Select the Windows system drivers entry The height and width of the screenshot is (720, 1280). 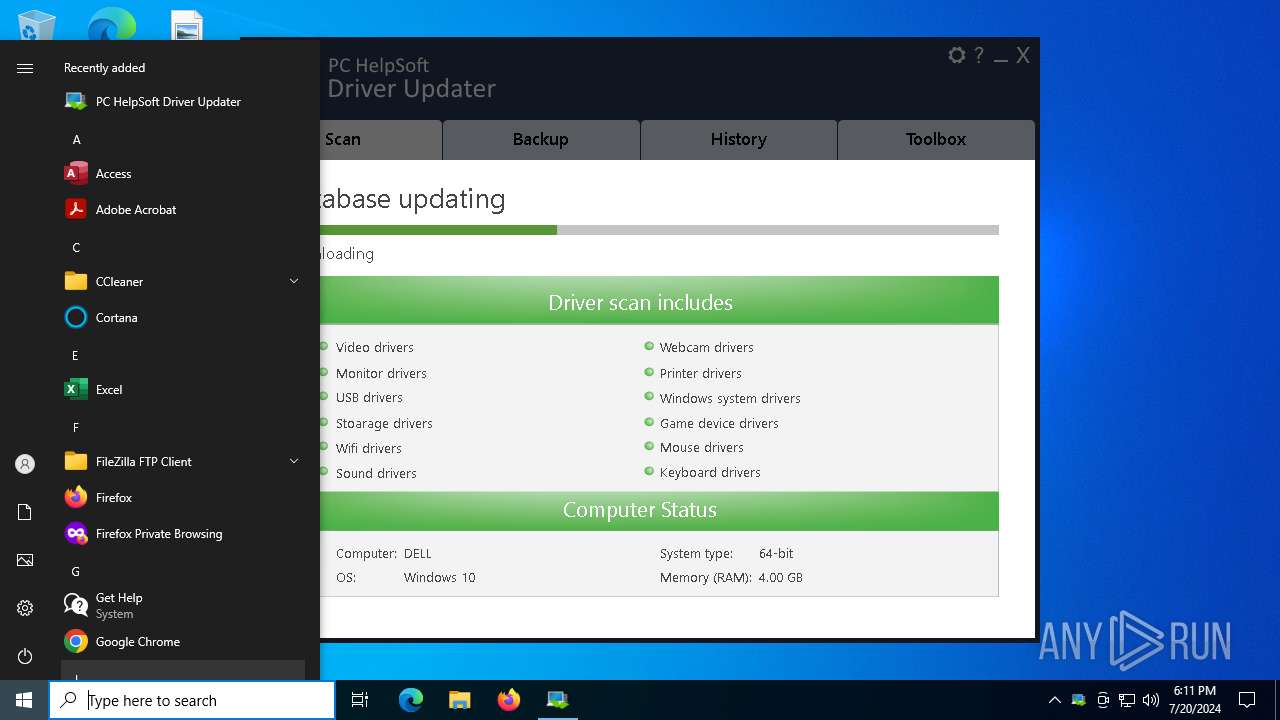(730, 399)
